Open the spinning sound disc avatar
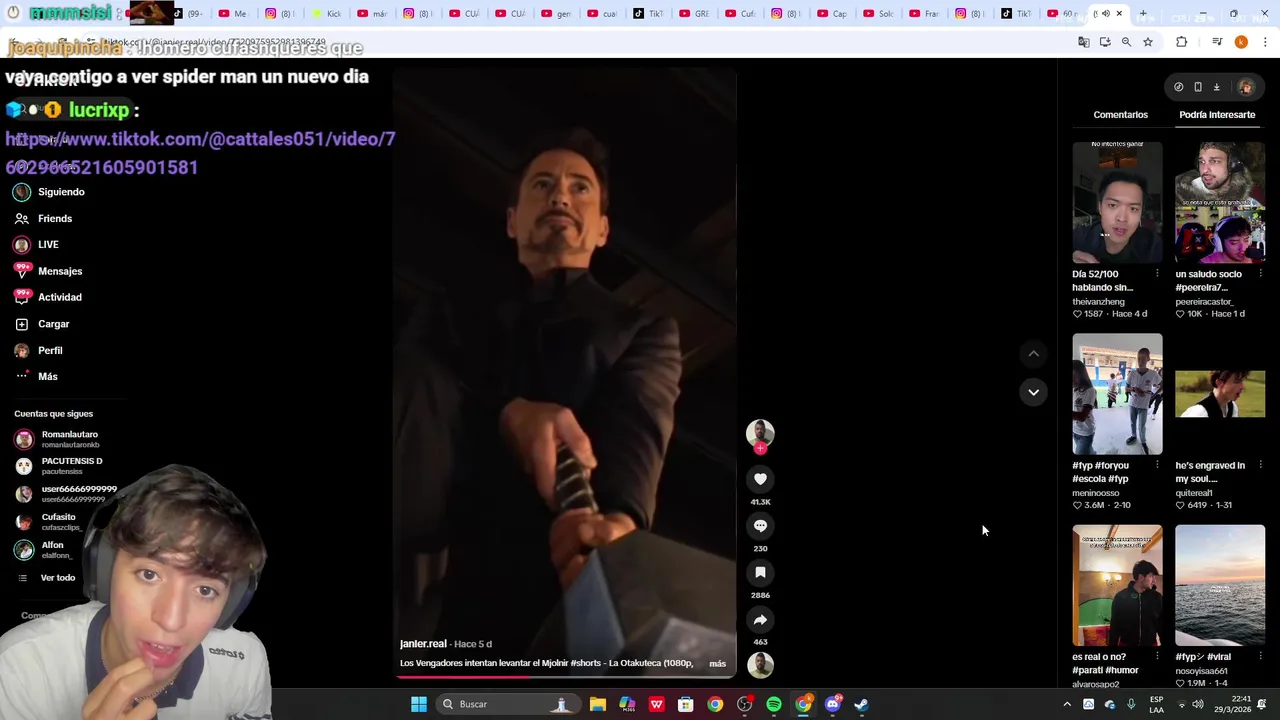The height and width of the screenshot is (720, 1280). (760, 665)
